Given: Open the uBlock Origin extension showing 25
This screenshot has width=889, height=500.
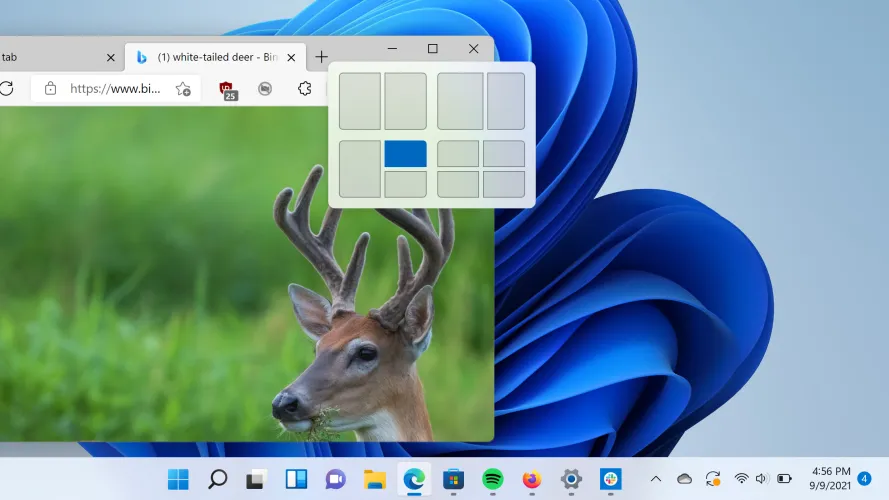Looking at the screenshot, I should [228, 89].
